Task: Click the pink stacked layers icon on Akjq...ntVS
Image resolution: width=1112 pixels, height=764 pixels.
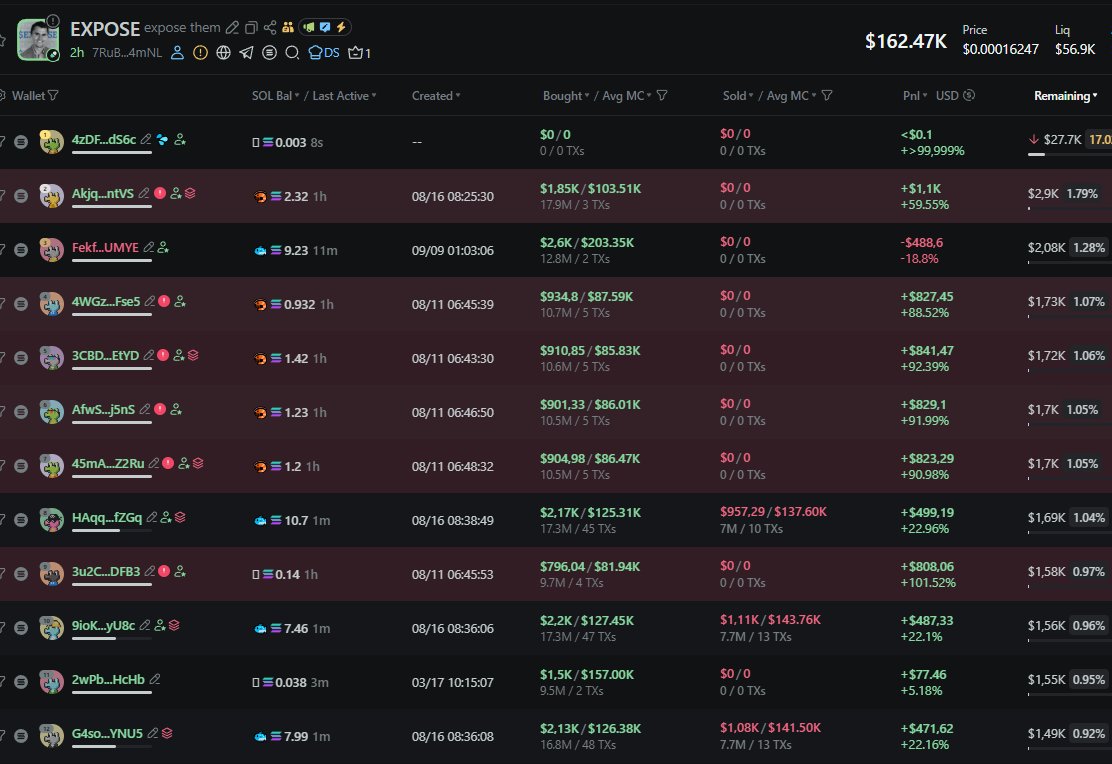Action: (191, 193)
